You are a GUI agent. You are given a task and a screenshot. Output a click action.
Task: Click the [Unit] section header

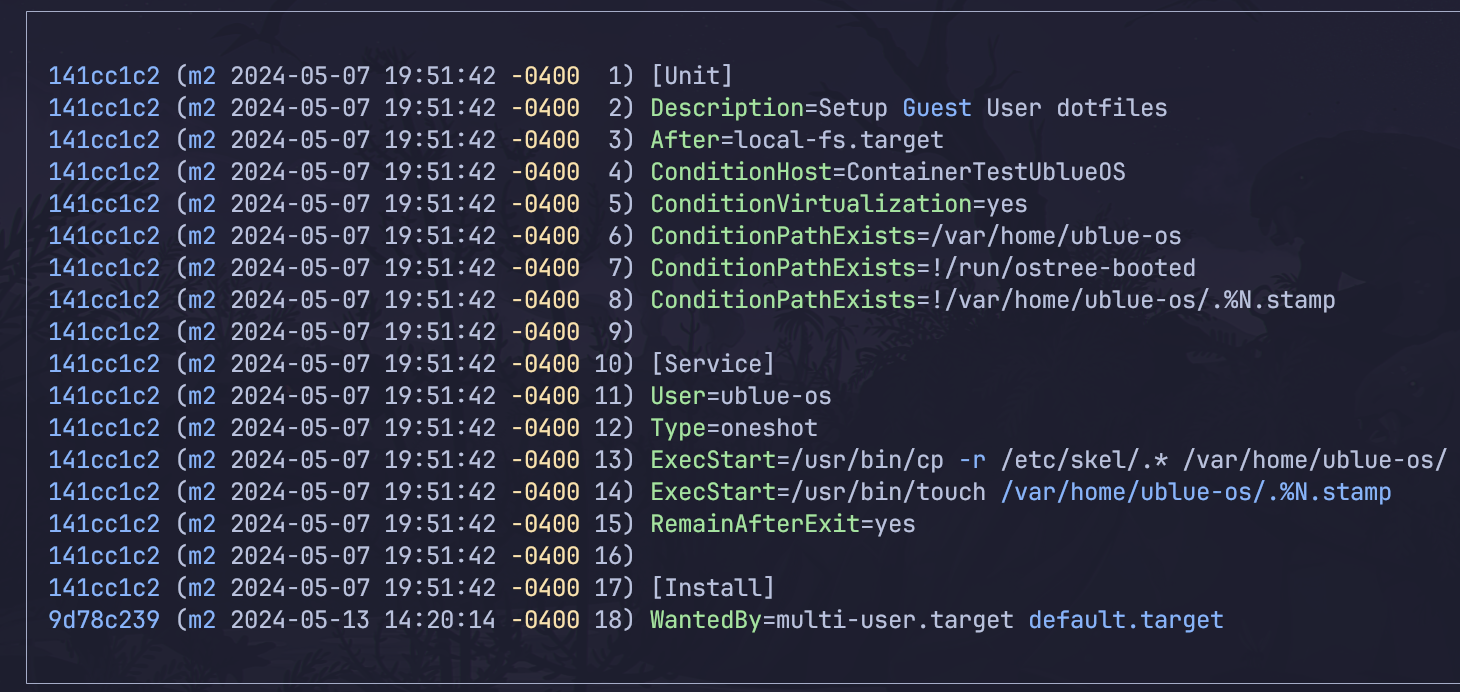coord(692,76)
